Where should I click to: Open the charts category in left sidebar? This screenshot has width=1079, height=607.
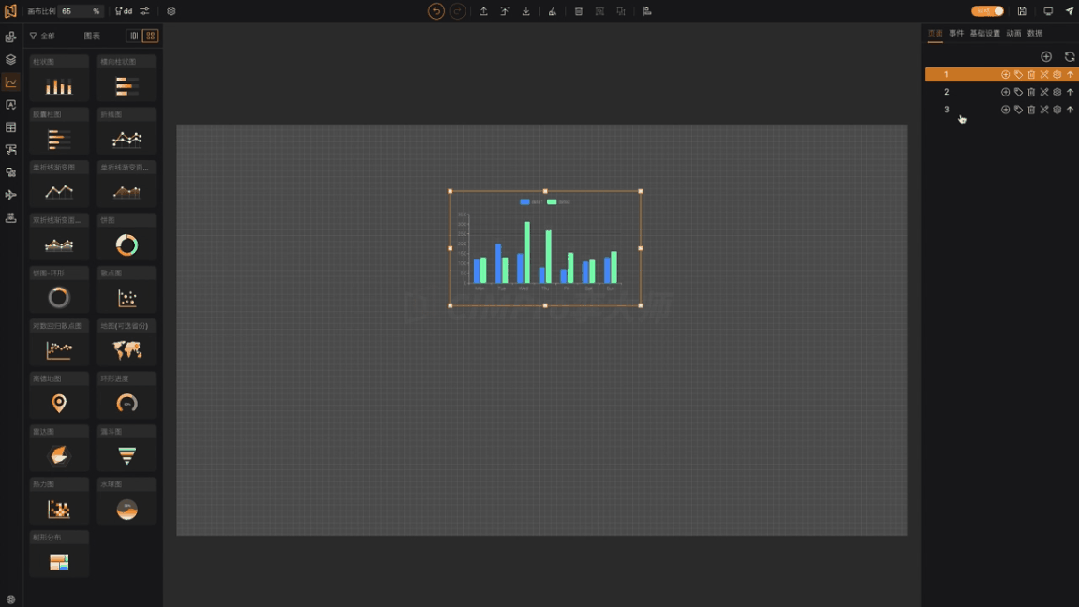[11, 83]
